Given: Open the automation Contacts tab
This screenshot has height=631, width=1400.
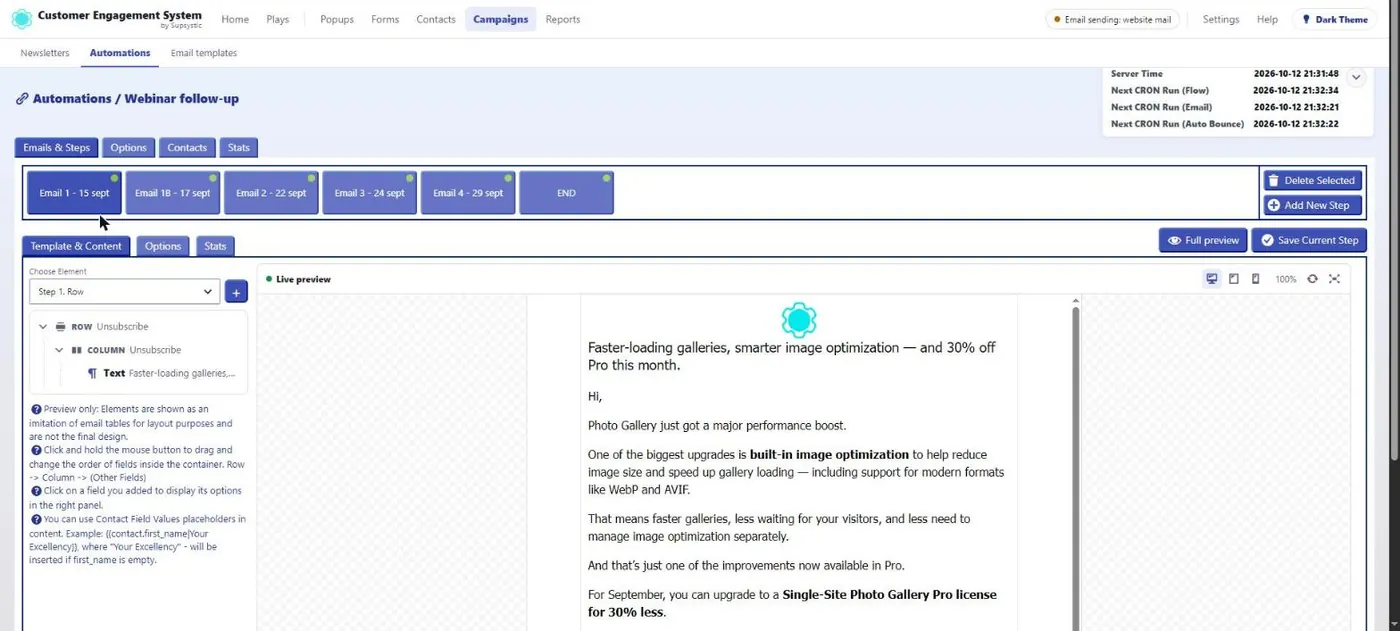Looking at the screenshot, I should click(187, 147).
